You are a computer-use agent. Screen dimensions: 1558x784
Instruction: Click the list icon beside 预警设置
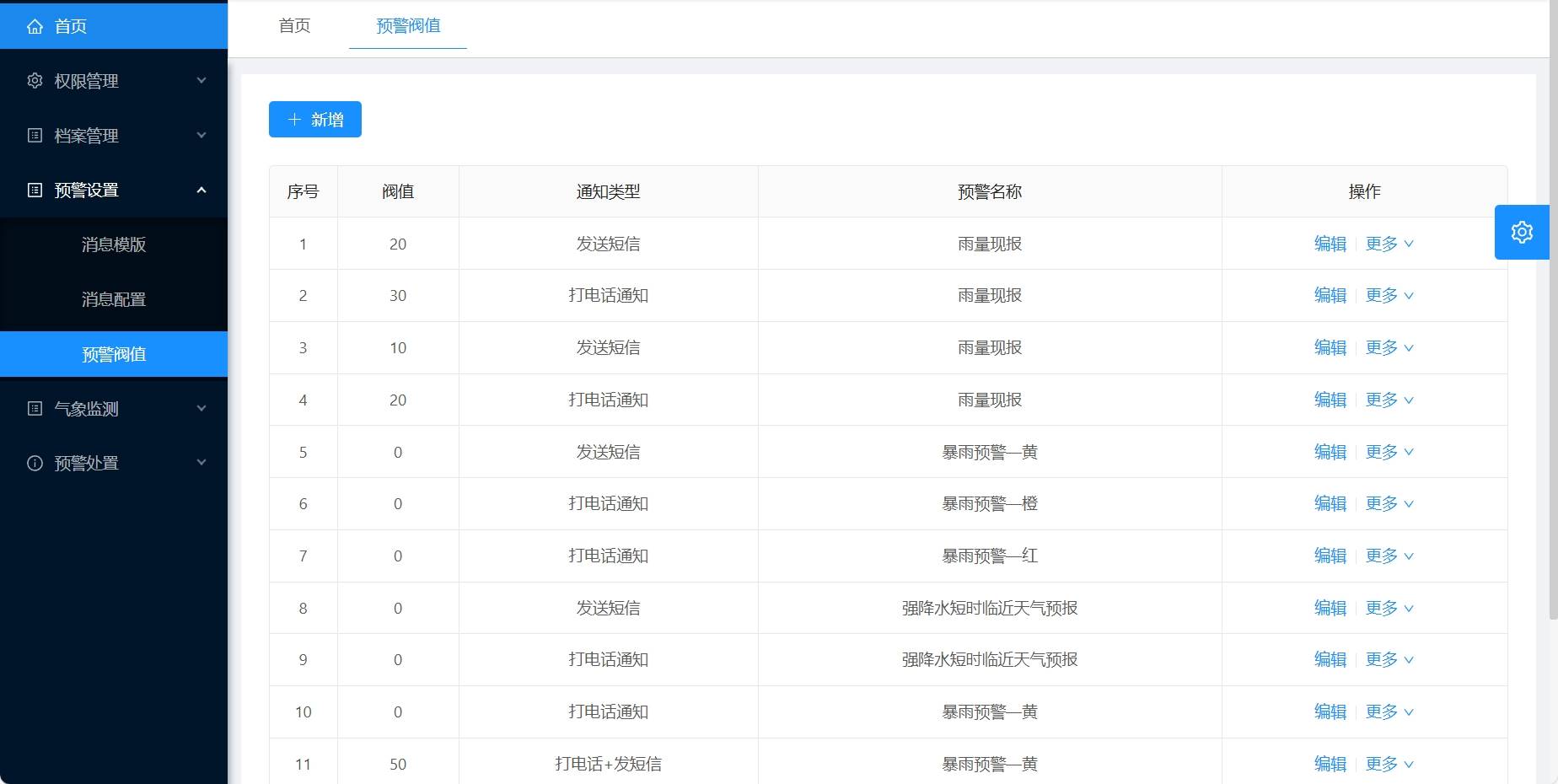point(35,191)
